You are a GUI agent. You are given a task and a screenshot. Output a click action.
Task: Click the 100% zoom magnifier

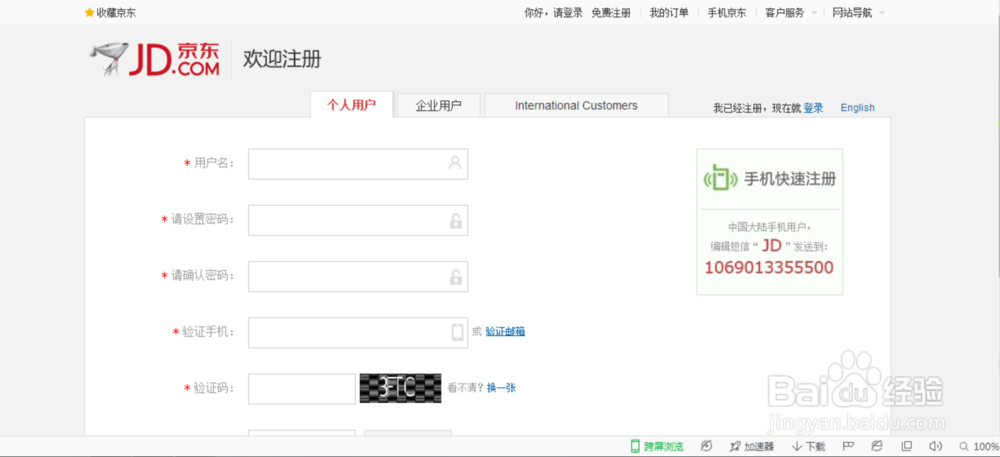[x=963, y=447]
